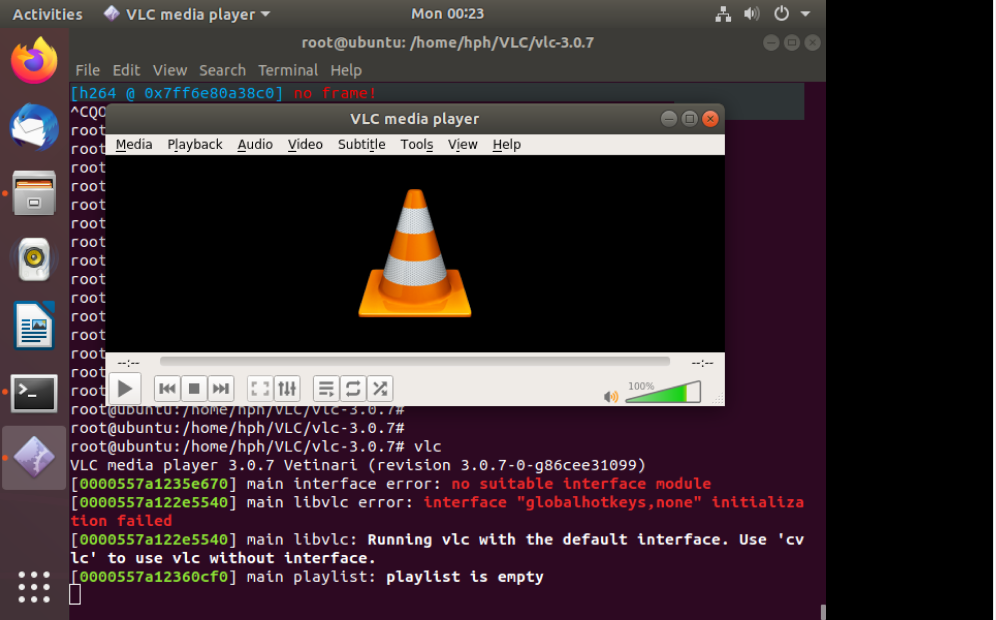Screen dimensions: 996x620
Task: Show extended settings (equalizer sliders icon)
Action: tap(287, 388)
